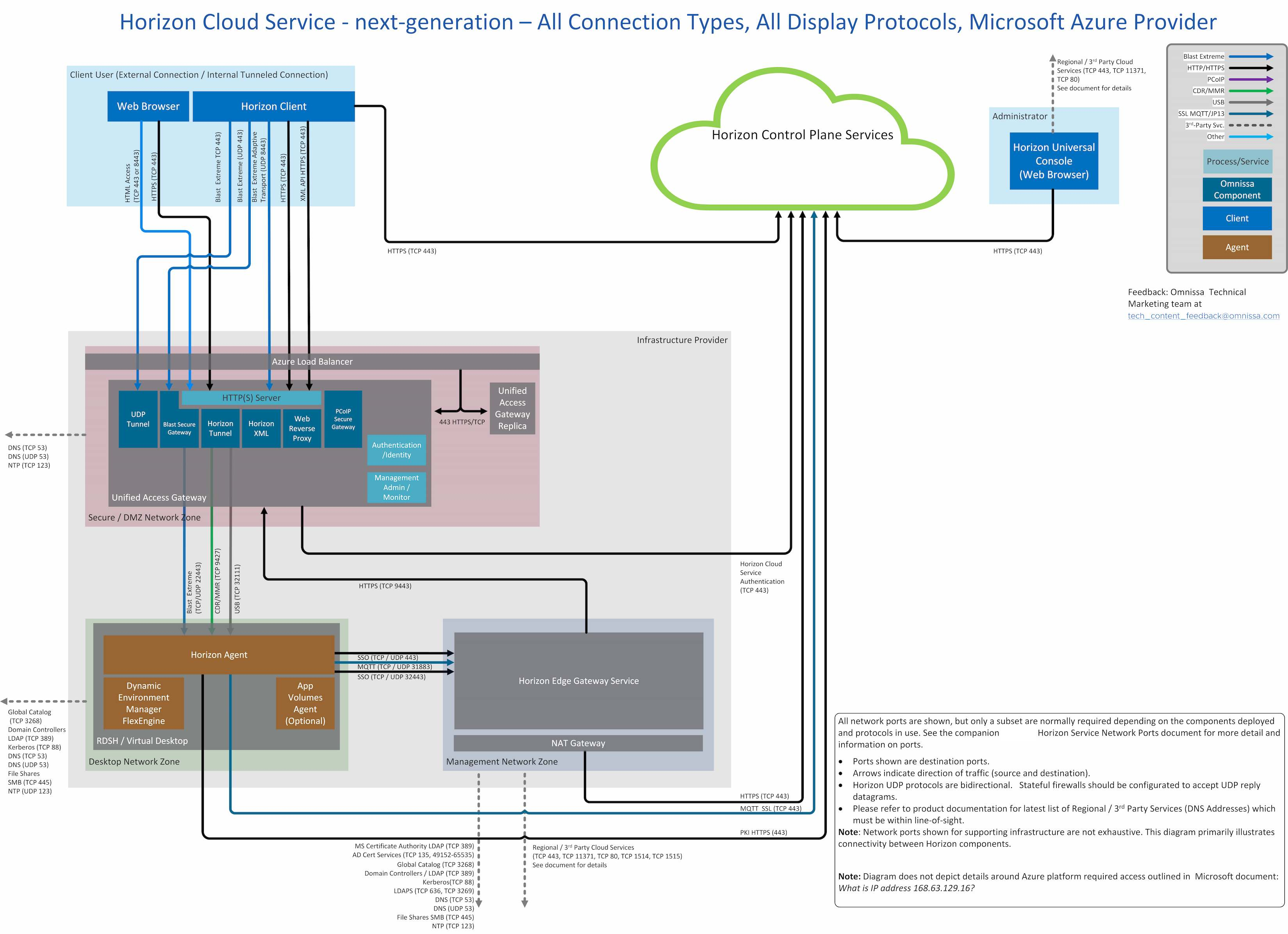
Task: Click the Other legend arrow
Action: click(1251, 136)
